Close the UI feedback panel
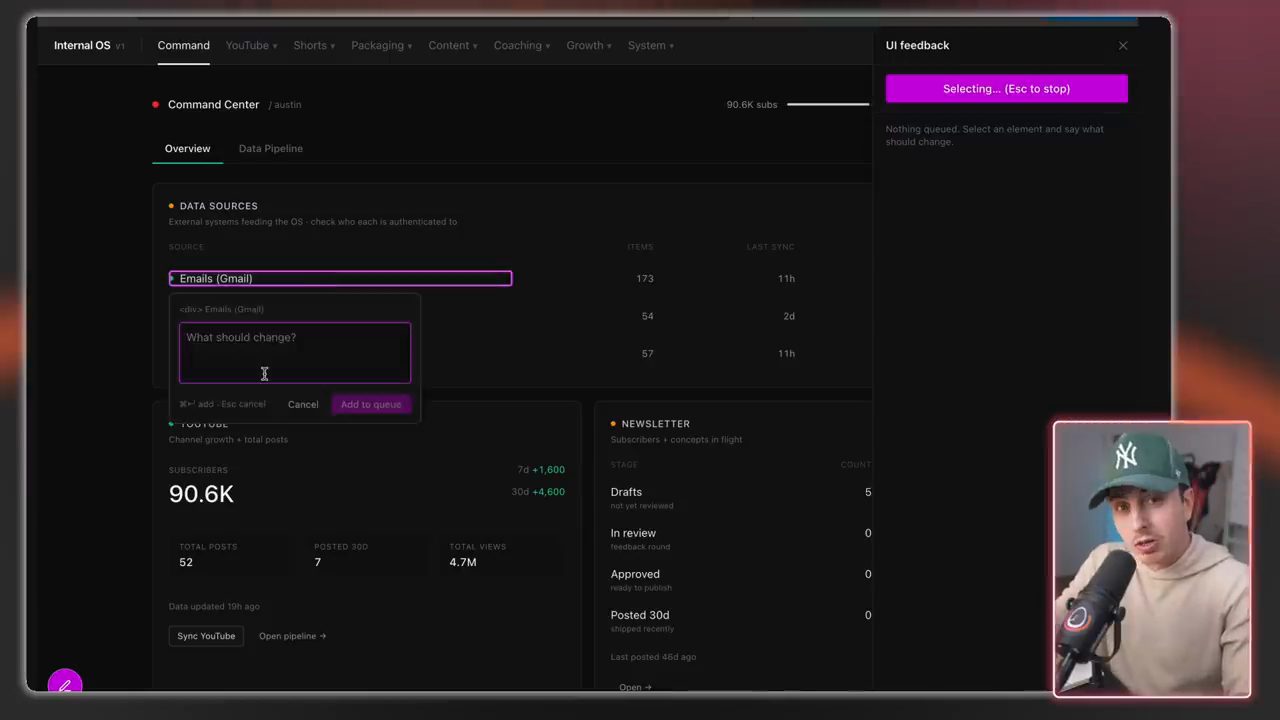Screen dimensions: 1280x720 1123,46
